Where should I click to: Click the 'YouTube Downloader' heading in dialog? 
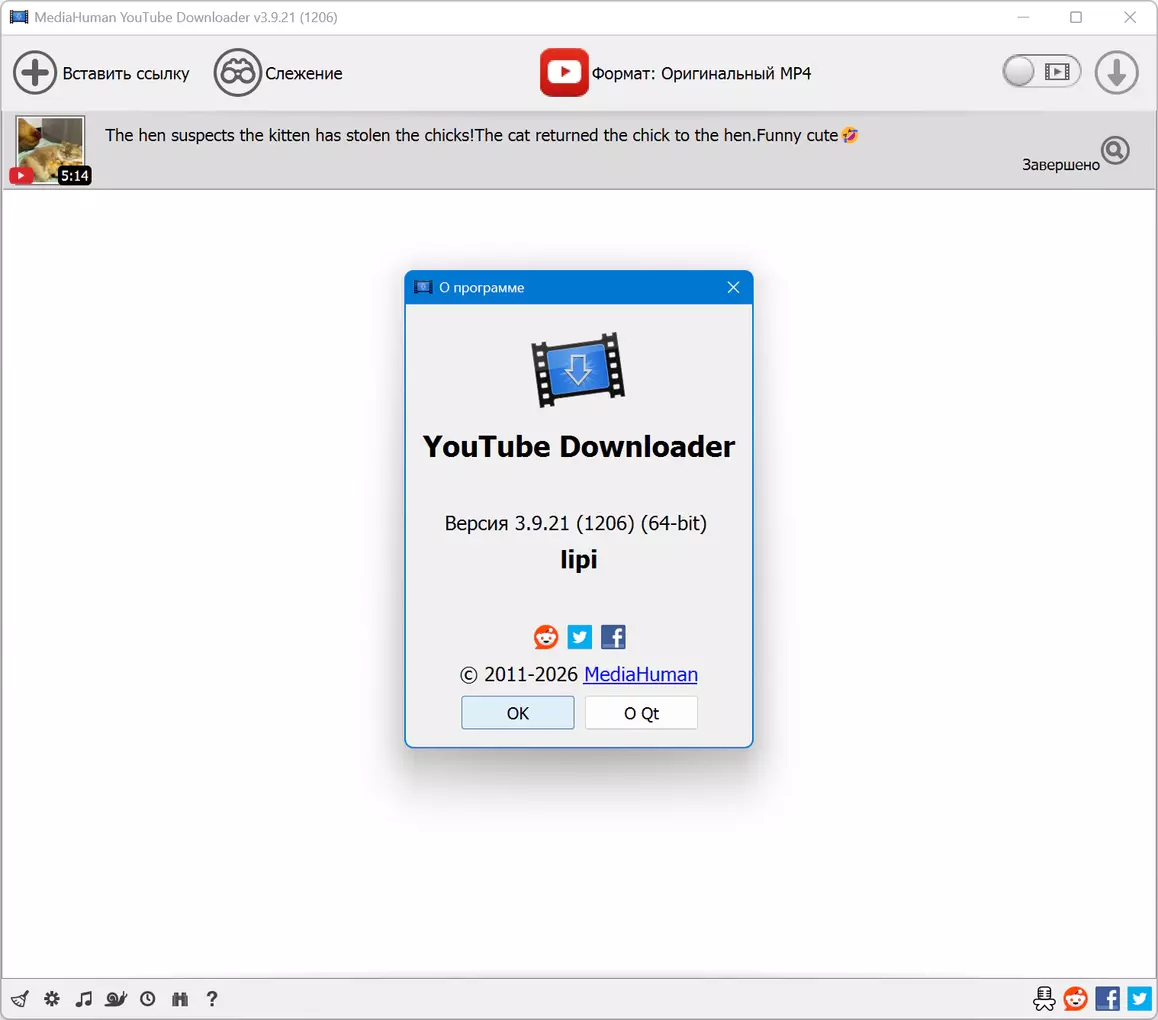click(x=578, y=447)
